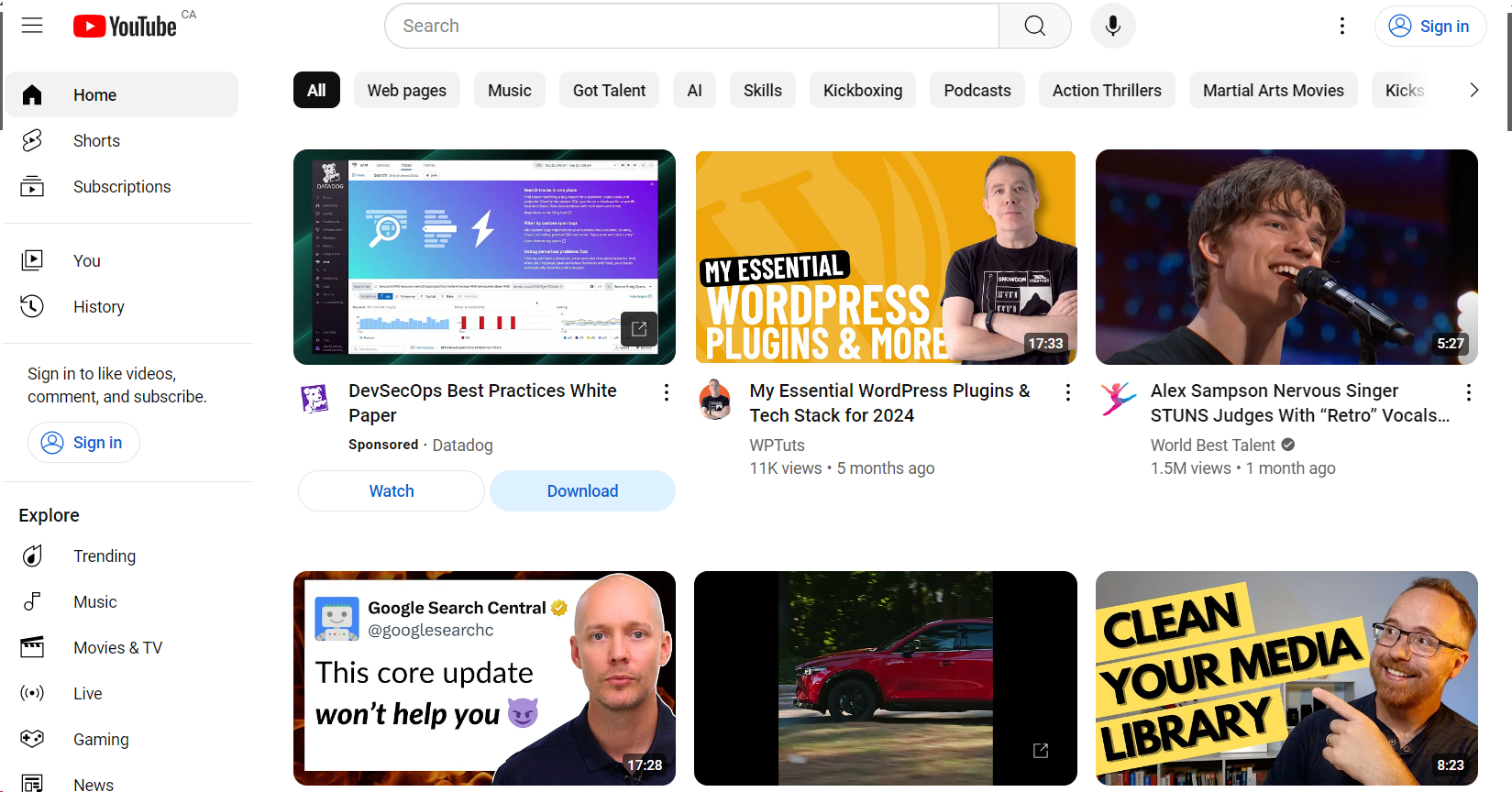Click the WordPress Plugins video thumbnail
The width and height of the screenshot is (1512, 792).
pos(886,257)
